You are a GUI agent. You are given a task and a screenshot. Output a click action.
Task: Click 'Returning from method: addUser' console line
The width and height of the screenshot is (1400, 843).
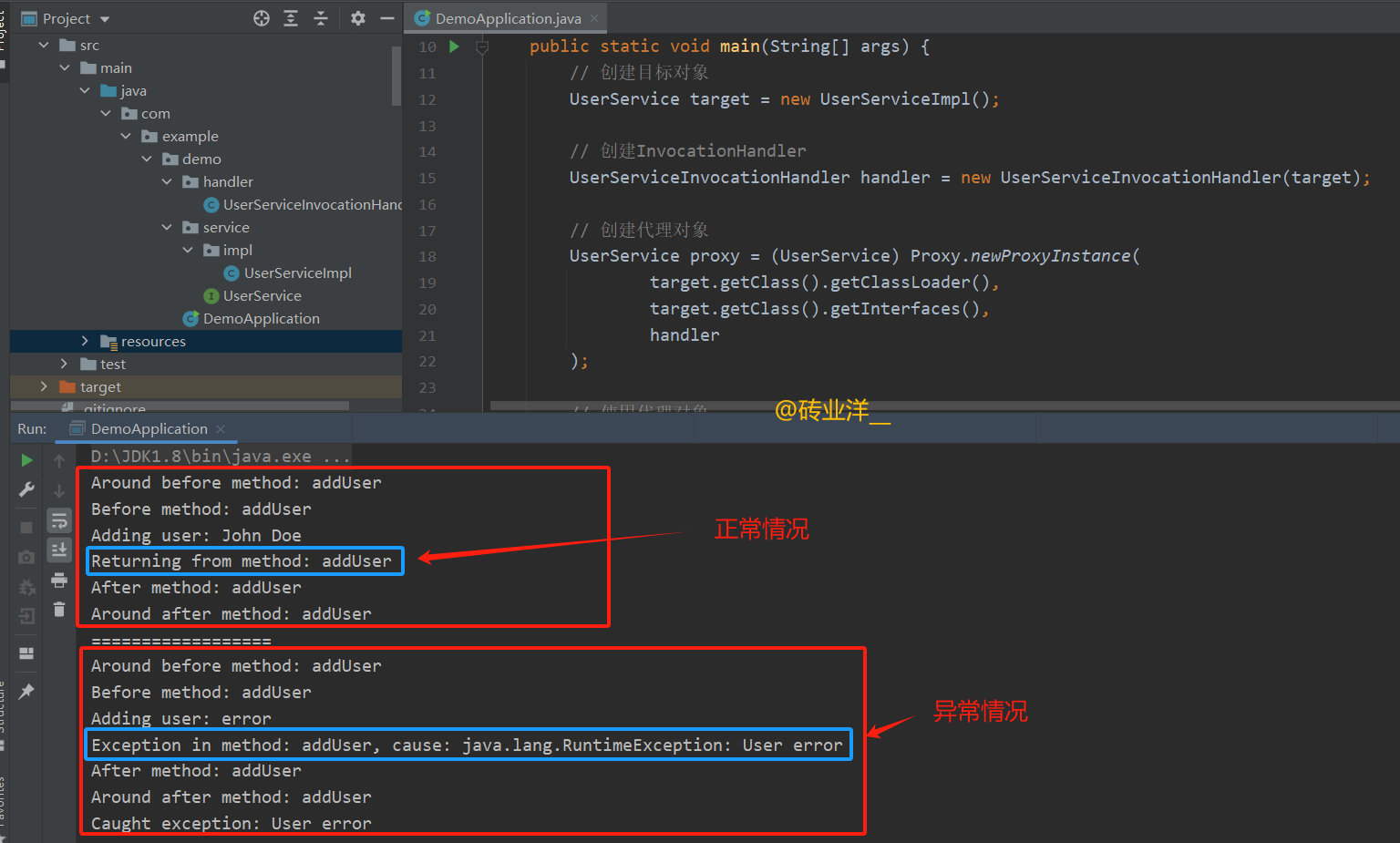[x=242, y=561]
